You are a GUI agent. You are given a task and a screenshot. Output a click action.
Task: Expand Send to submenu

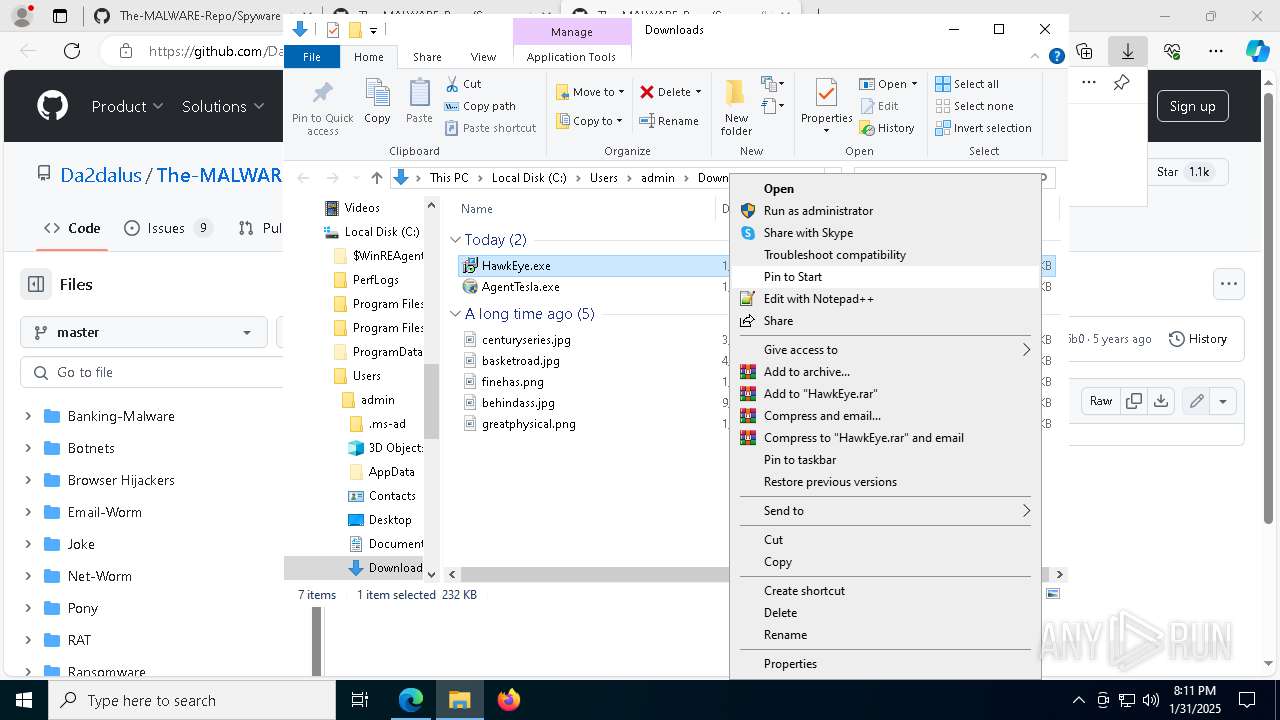coord(885,511)
